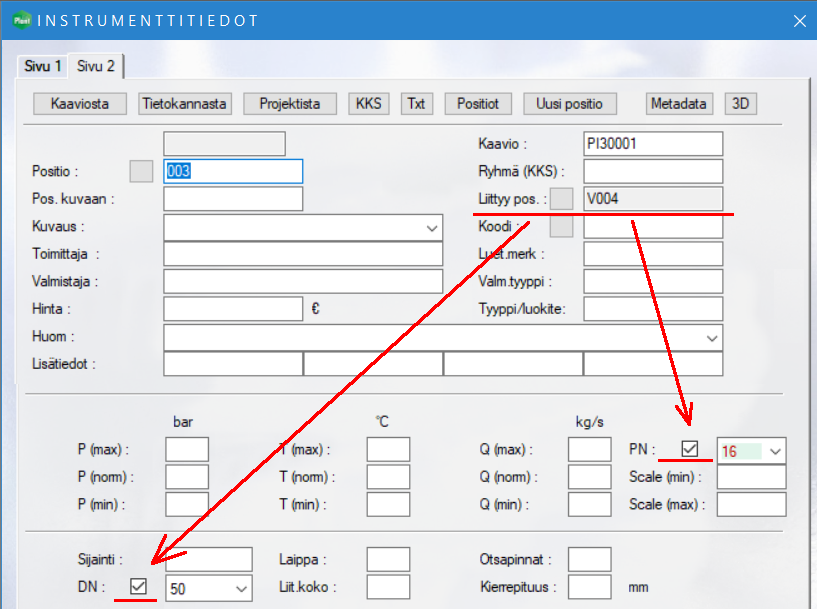The width and height of the screenshot is (817, 609).
Task: Click the Scale (min) input field
Action: (x=751, y=477)
